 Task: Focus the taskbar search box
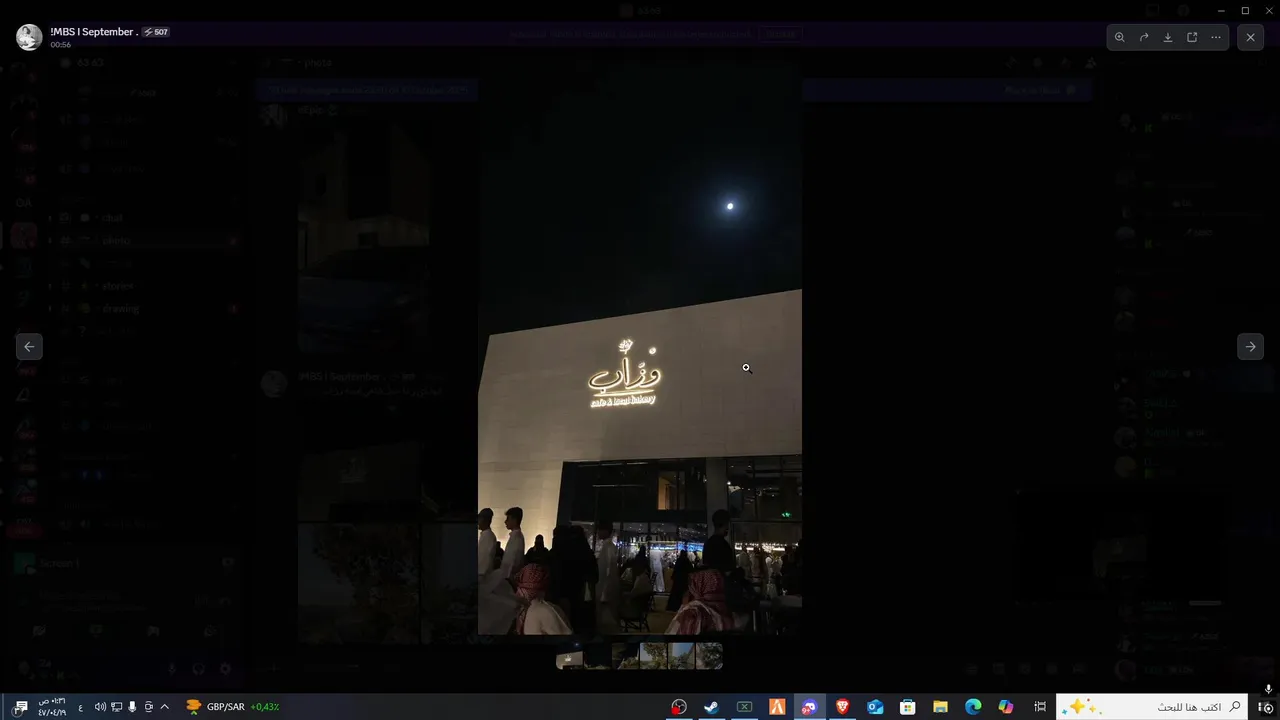coord(1152,707)
